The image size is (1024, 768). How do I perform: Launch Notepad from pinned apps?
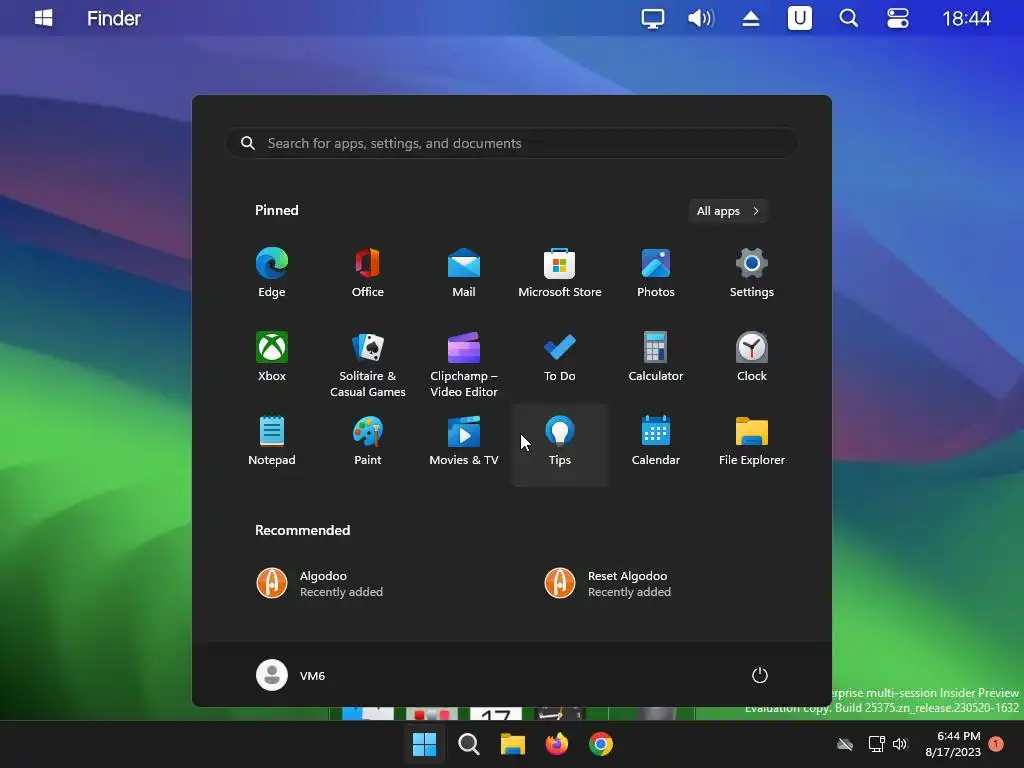pyautogui.click(x=272, y=440)
